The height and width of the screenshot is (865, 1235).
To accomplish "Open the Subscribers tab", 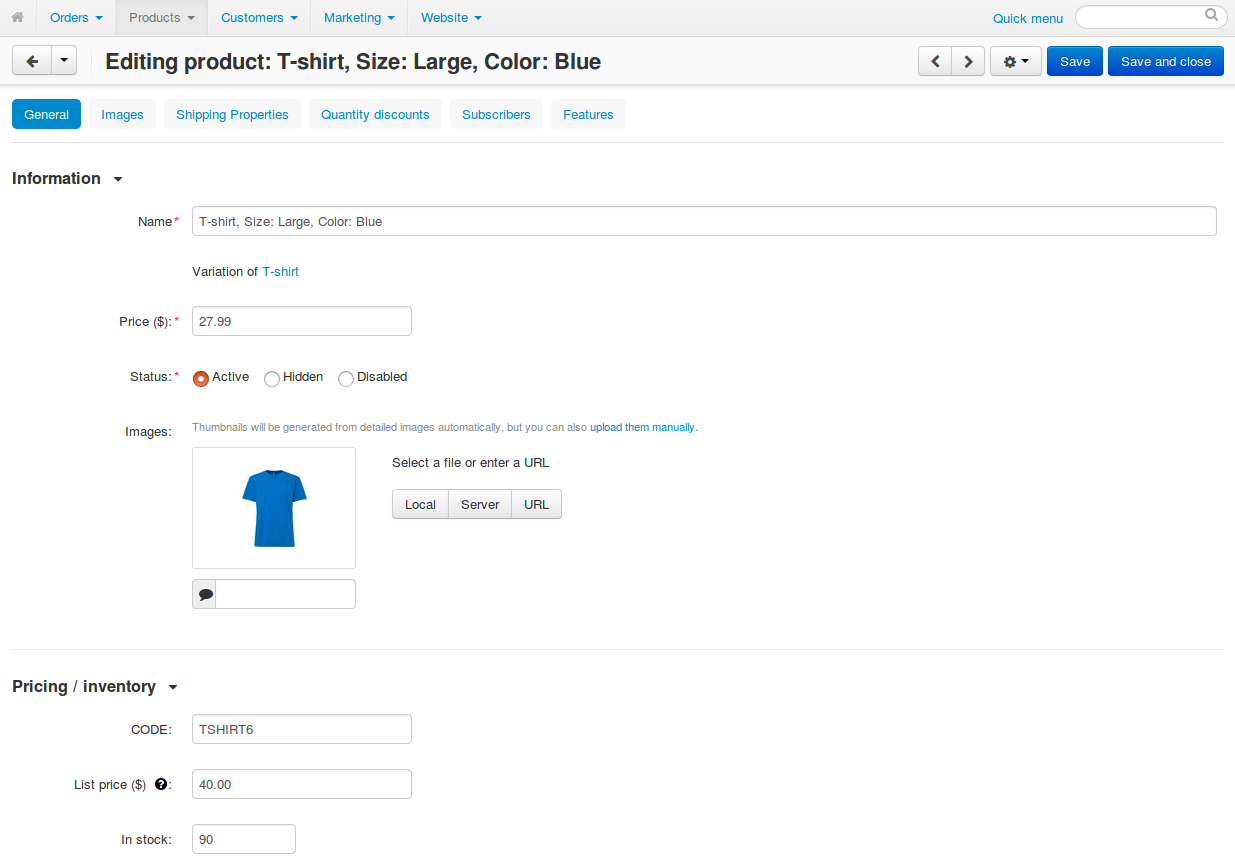I will pyautogui.click(x=496, y=114).
